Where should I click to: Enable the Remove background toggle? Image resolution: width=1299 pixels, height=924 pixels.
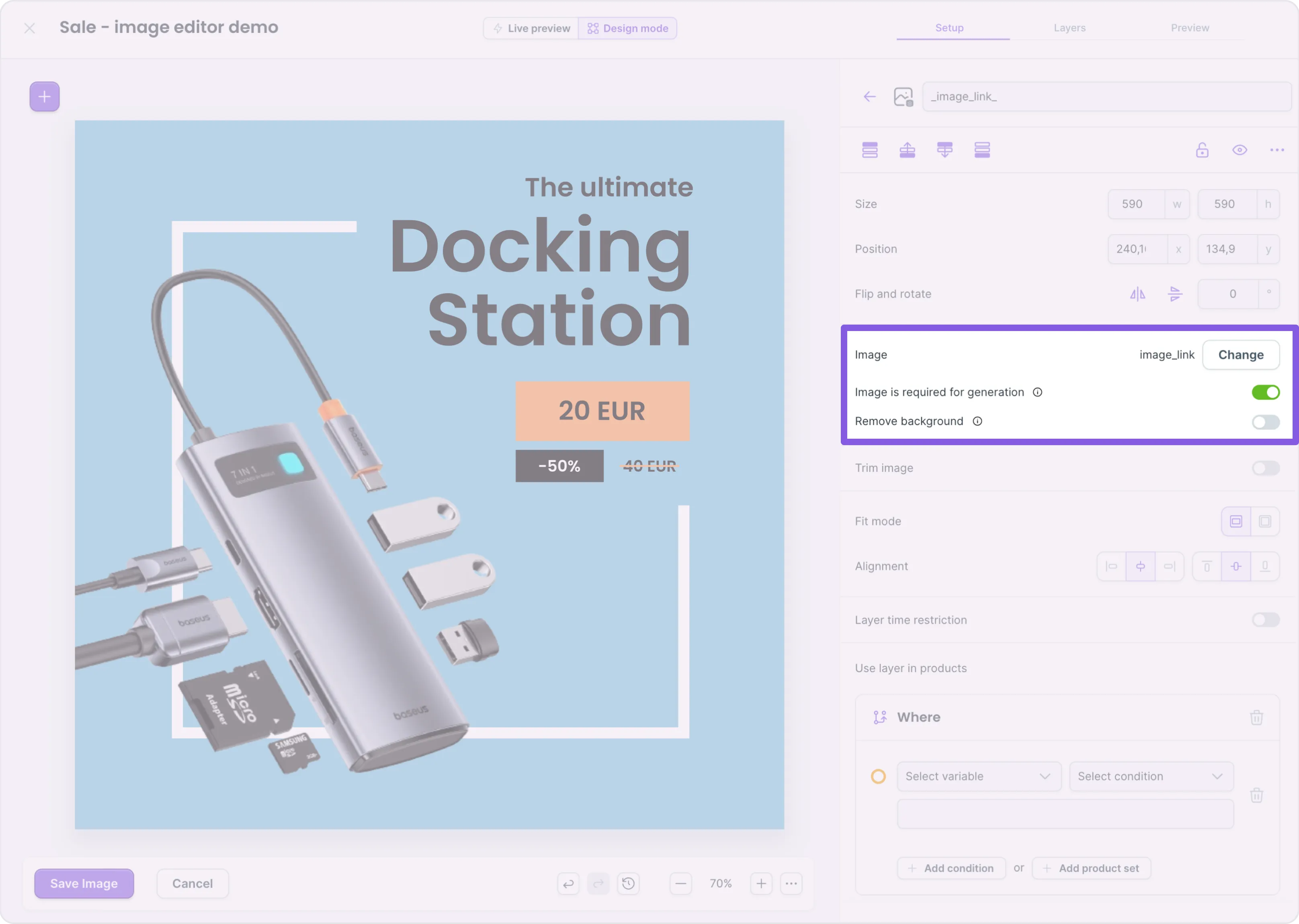point(1265,421)
